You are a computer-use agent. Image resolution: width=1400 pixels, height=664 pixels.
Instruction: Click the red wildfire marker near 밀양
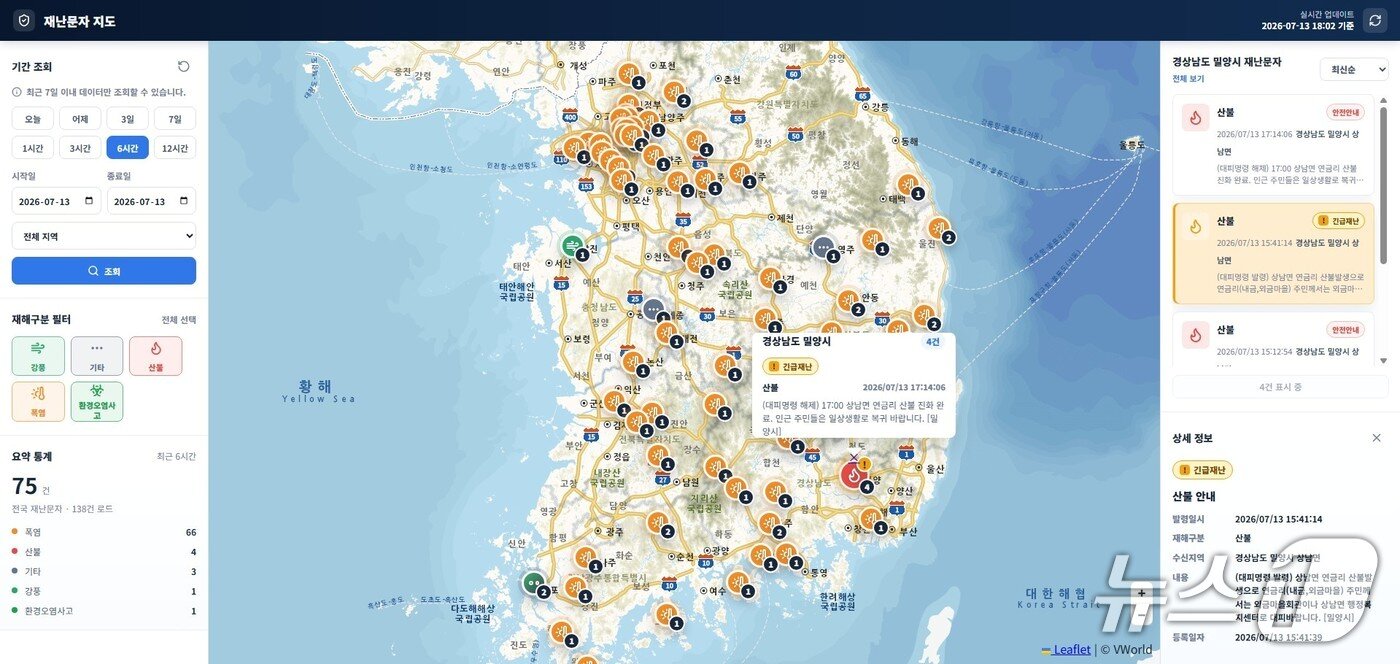[x=854, y=476]
